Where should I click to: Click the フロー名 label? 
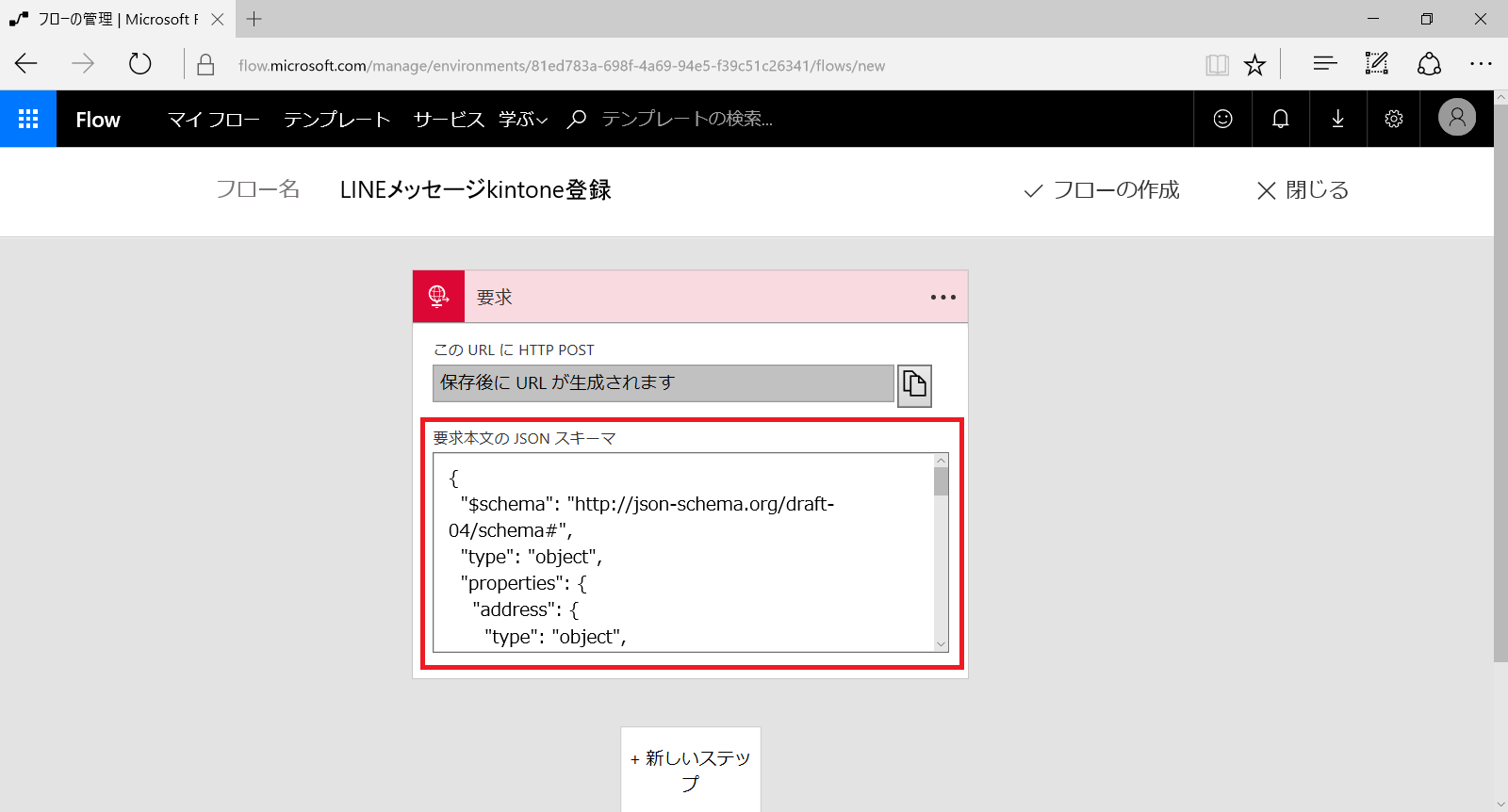(x=257, y=190)
